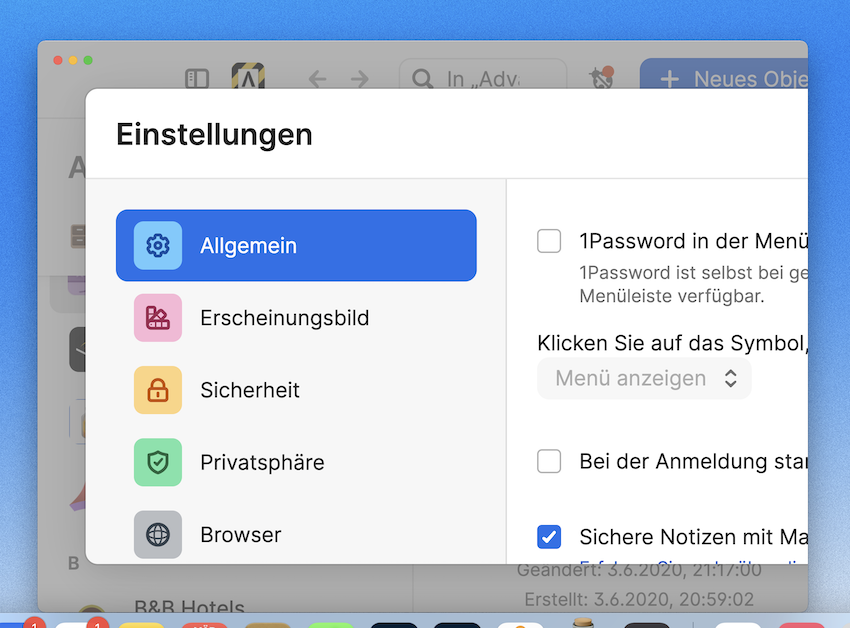Check the Bei der Anmeldung starten box
Image resolution: width=850 pixels, height=628 pixels.
coord(549,461)
